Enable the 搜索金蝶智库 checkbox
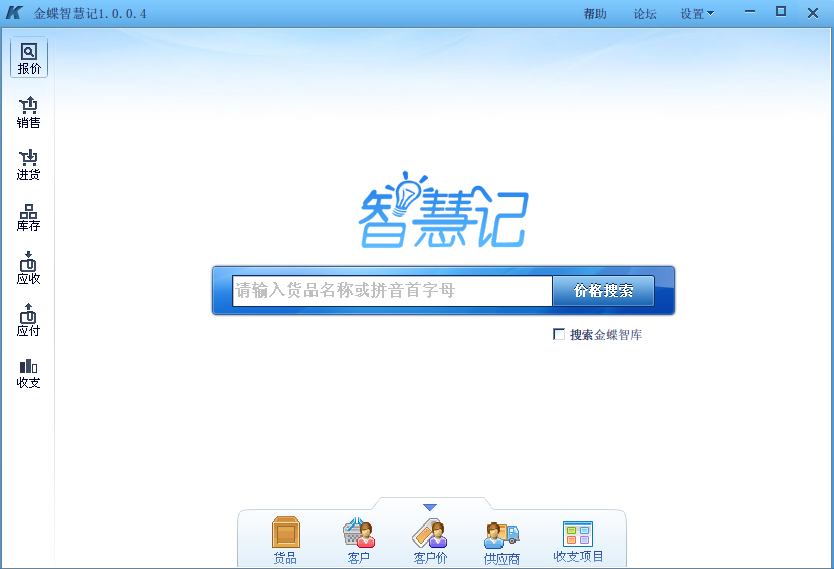834x569 pixels. point(558,334)
